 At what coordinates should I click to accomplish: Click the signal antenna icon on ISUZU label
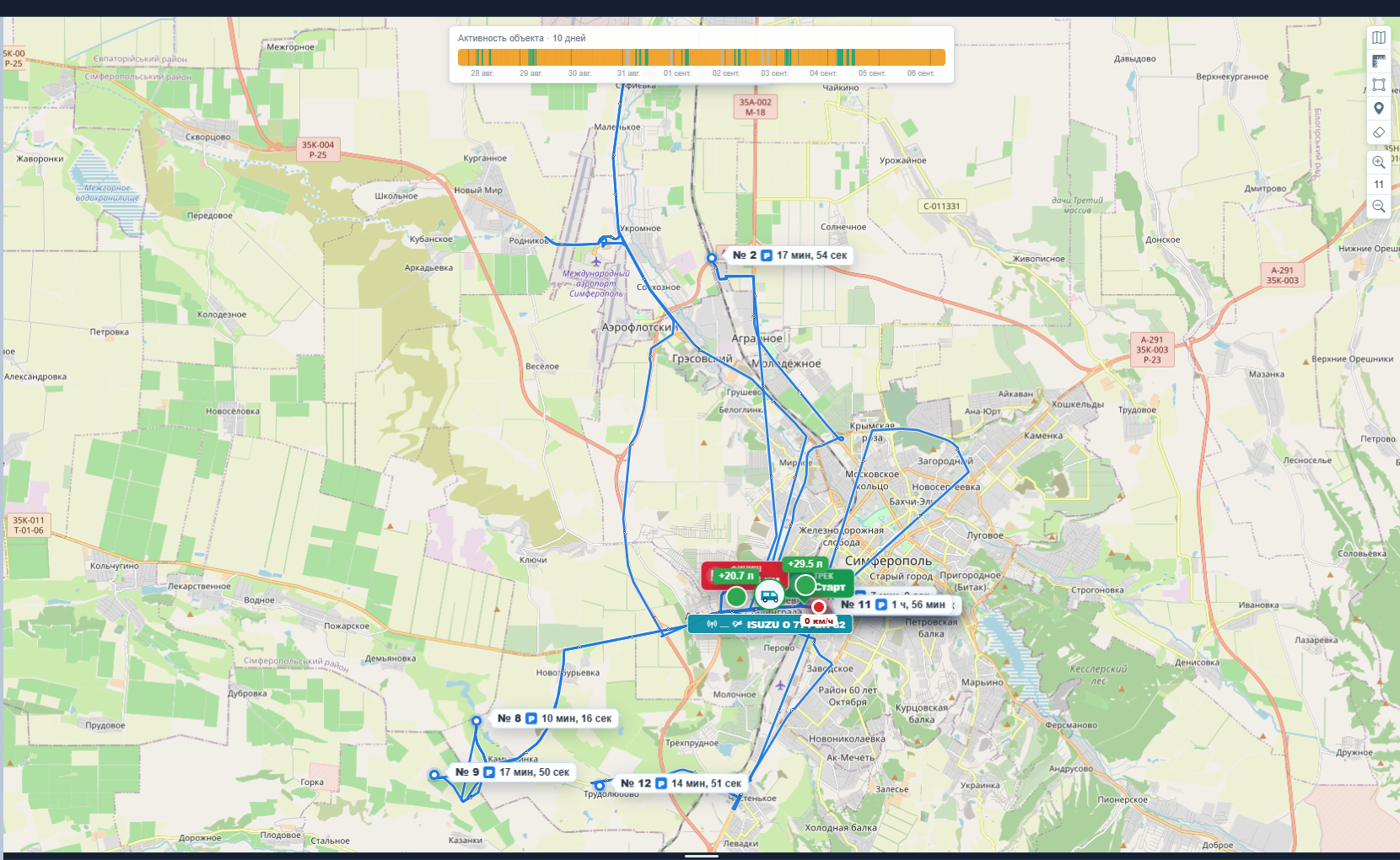point(712,624)
